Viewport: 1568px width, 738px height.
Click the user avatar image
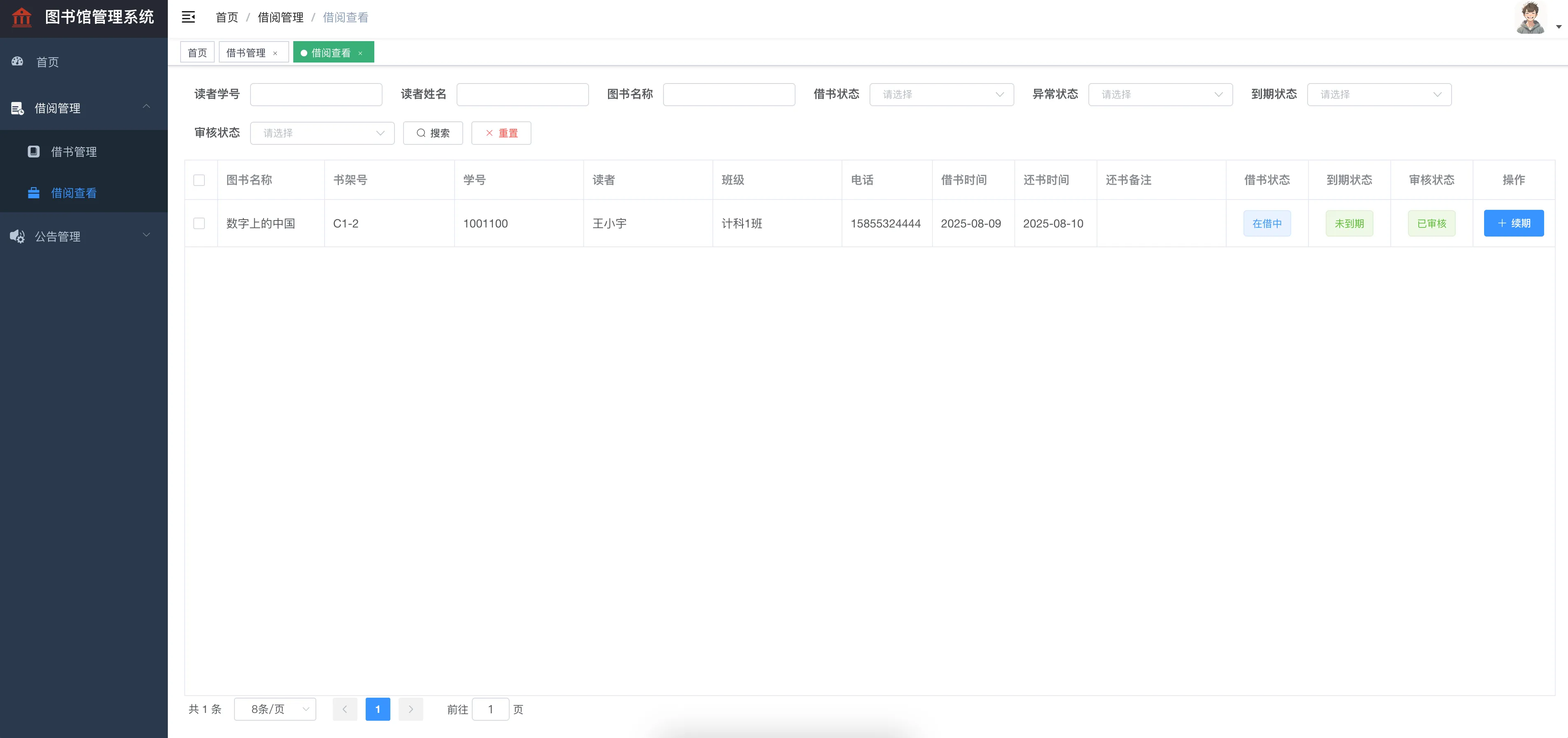click(x=1530, y=18)
